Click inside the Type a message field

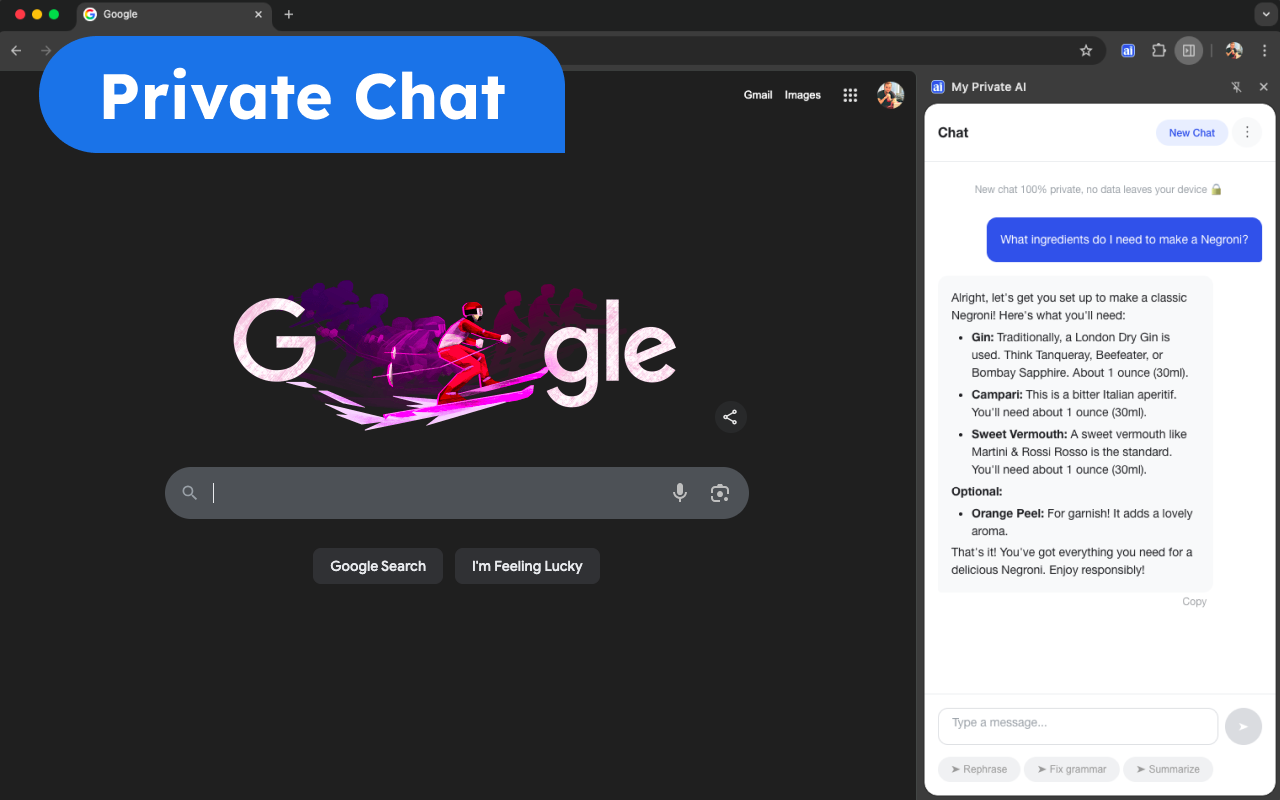pos(1077,726)
